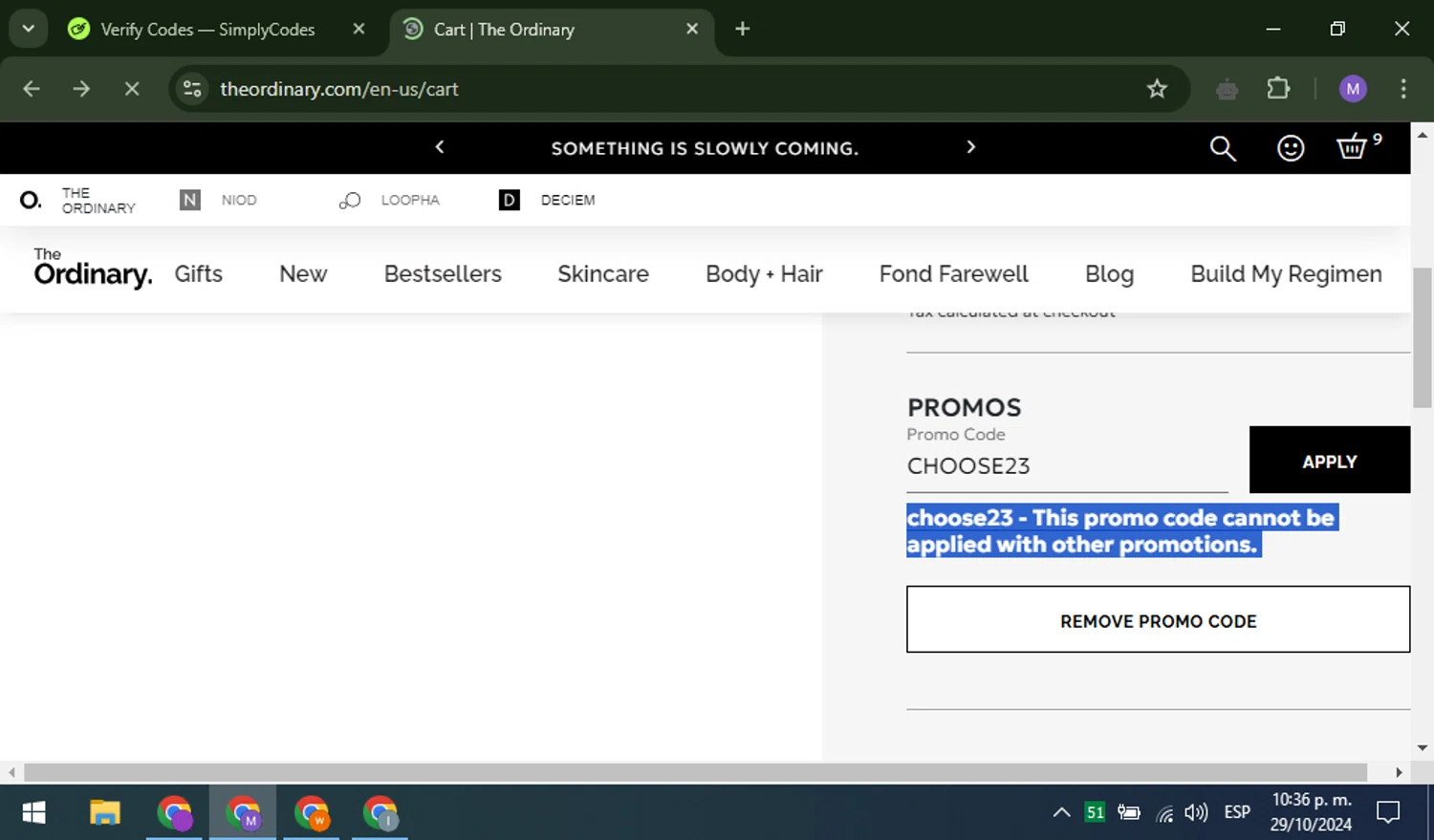This screenshot has width=1434, height=840.
Task: Click the address bar URL theordinary.com/en-us/cart
Action: click(x=339, y=89)
